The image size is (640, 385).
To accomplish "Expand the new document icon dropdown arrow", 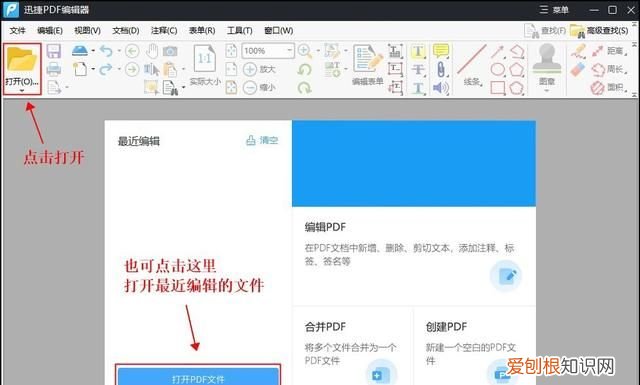I will (93, 69).
